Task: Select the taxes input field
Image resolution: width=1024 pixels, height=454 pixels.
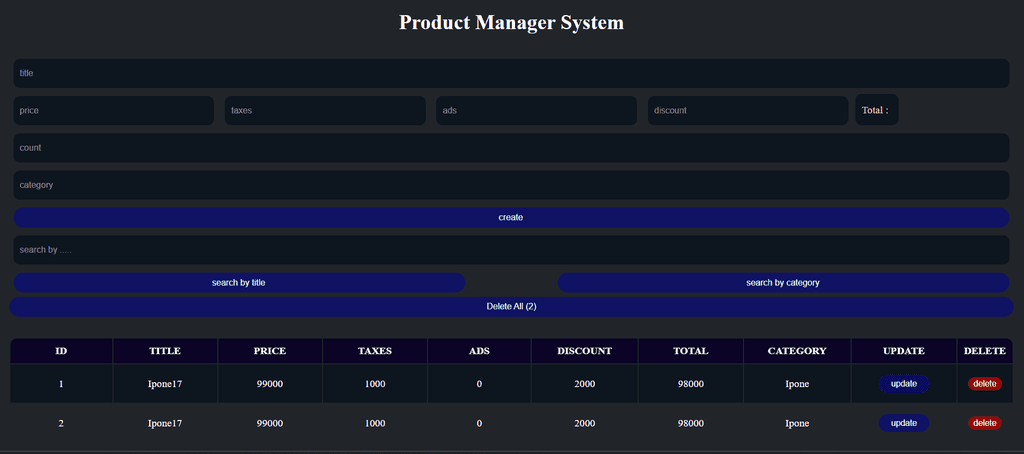Action: tap(325, 110)
